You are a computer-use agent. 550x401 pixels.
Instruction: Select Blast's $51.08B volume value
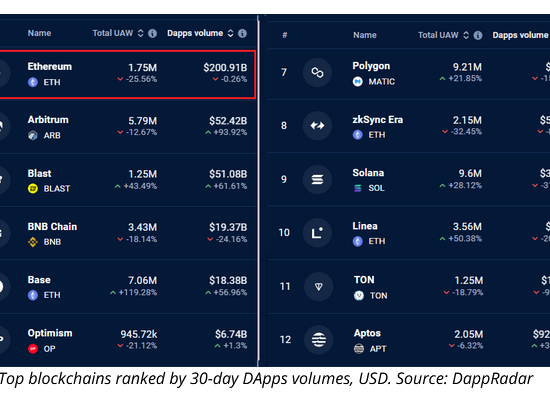point(228,174)
